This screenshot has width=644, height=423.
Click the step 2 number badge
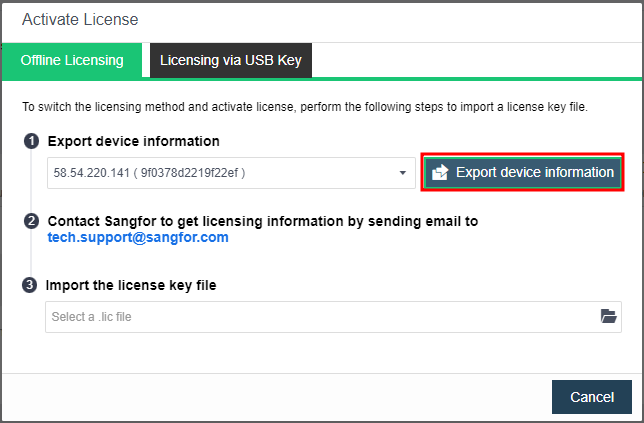tap(31, 221)
